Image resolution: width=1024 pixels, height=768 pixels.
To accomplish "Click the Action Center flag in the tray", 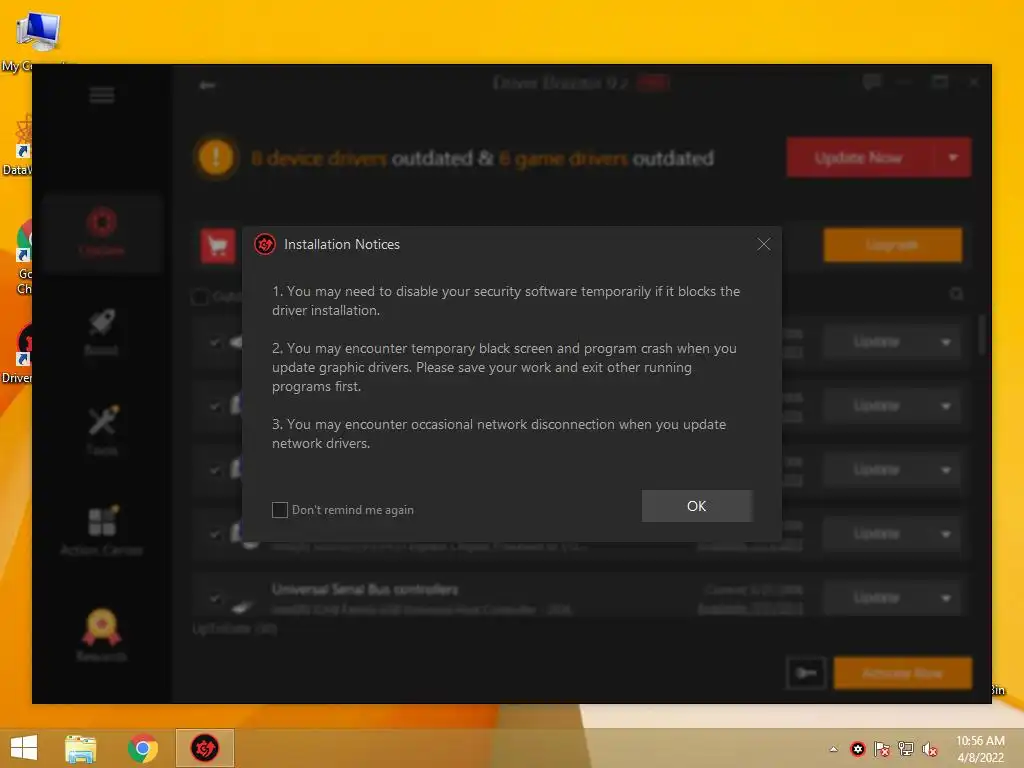I will [x=882, y=749].
